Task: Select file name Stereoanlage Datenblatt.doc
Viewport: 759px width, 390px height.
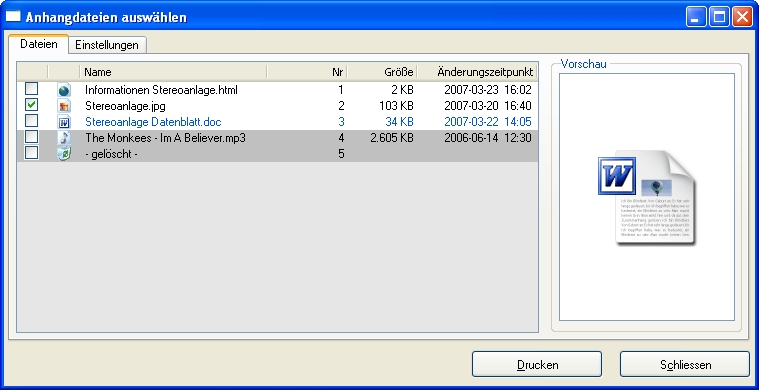Action: 153,122
